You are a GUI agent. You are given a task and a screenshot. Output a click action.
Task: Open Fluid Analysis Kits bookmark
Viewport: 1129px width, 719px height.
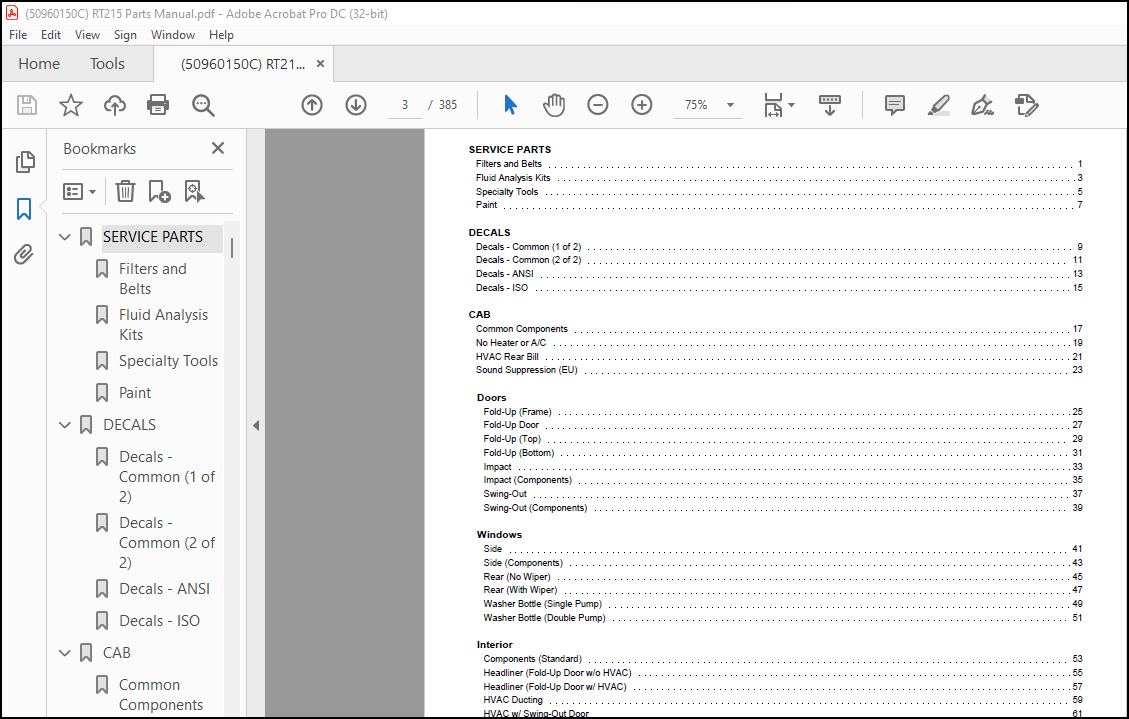click(x=163, y=325)
